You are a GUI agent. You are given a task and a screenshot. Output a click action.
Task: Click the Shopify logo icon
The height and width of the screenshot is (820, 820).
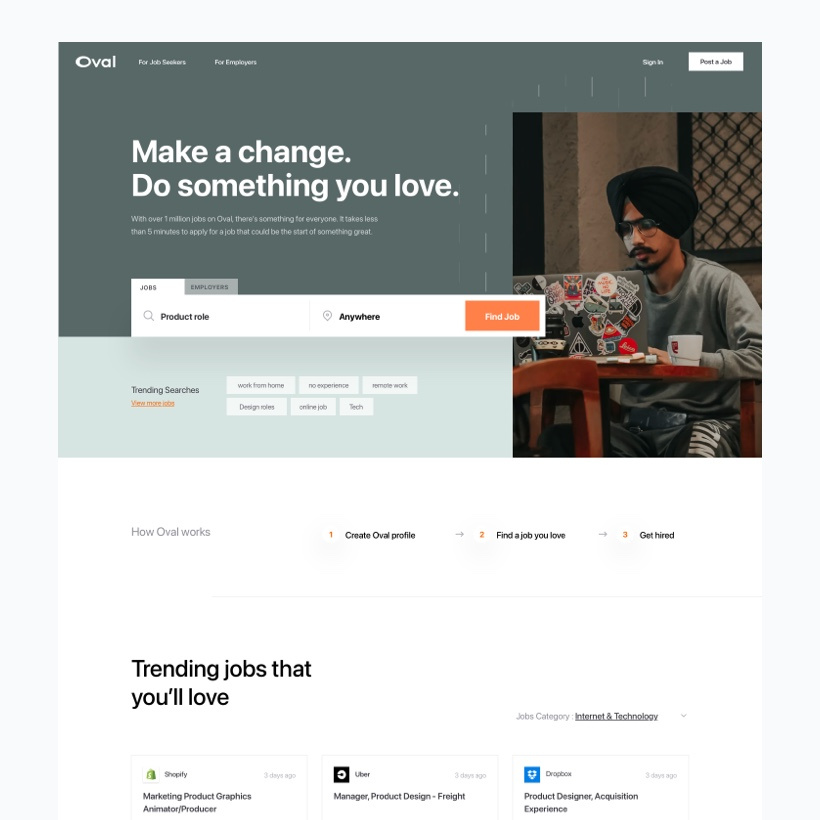click(151, 775)
